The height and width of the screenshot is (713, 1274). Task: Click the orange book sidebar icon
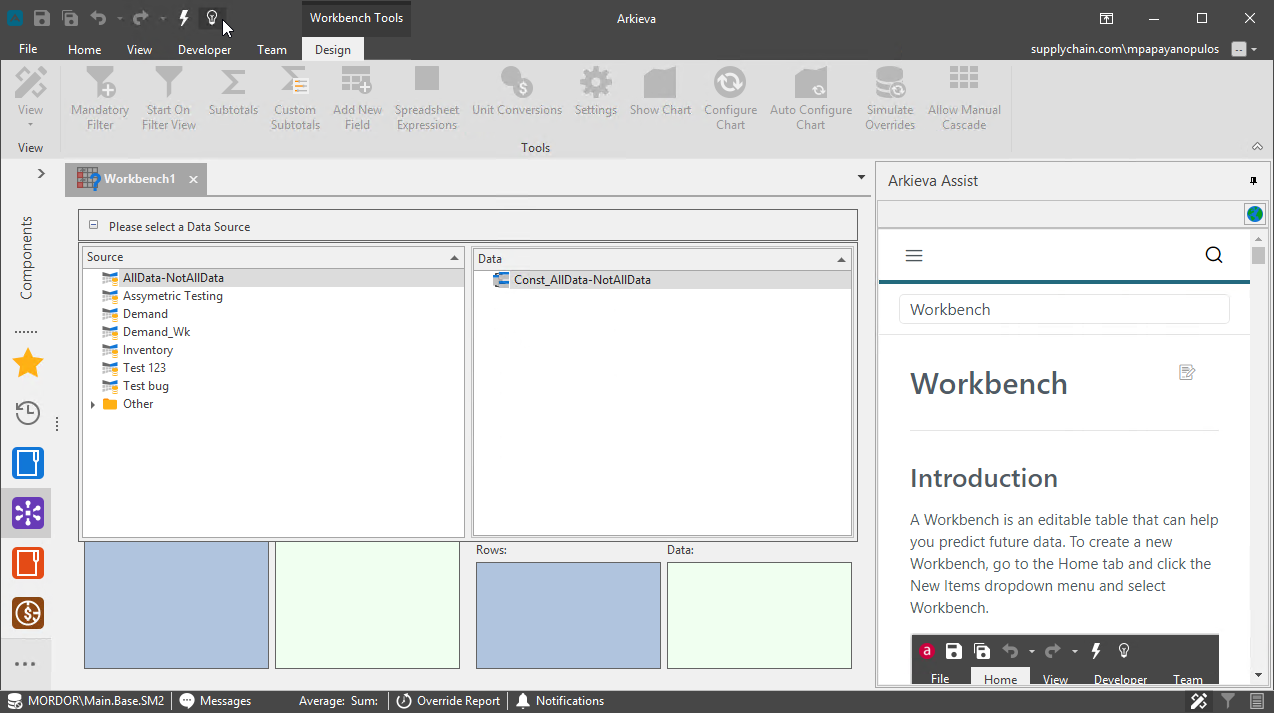[x=27, y=563]
